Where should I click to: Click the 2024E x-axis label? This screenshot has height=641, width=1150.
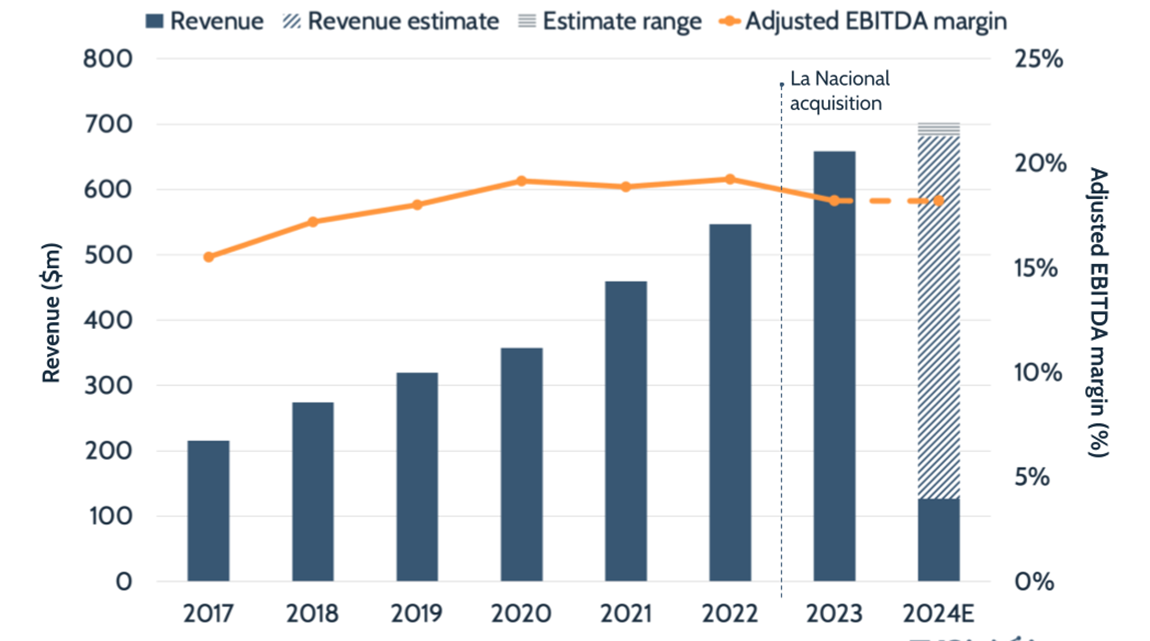[x=938, y=612]
